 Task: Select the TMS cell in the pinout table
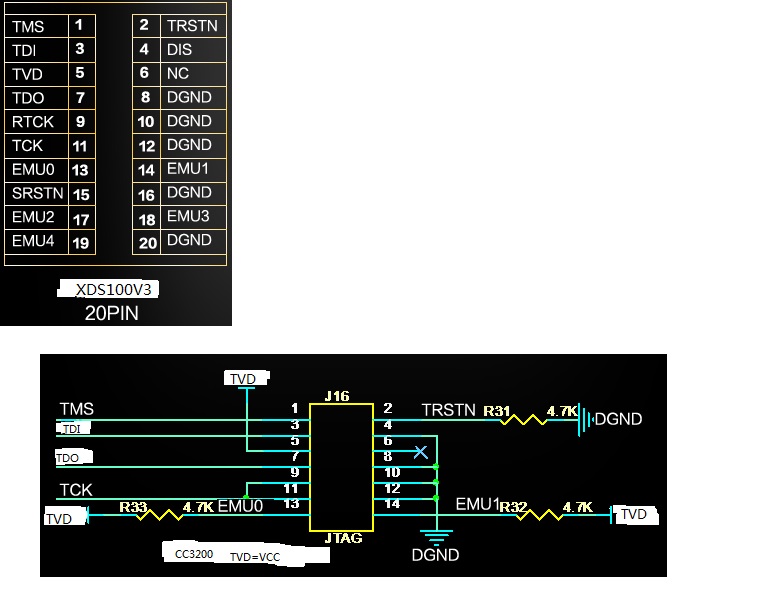[36, 26]
